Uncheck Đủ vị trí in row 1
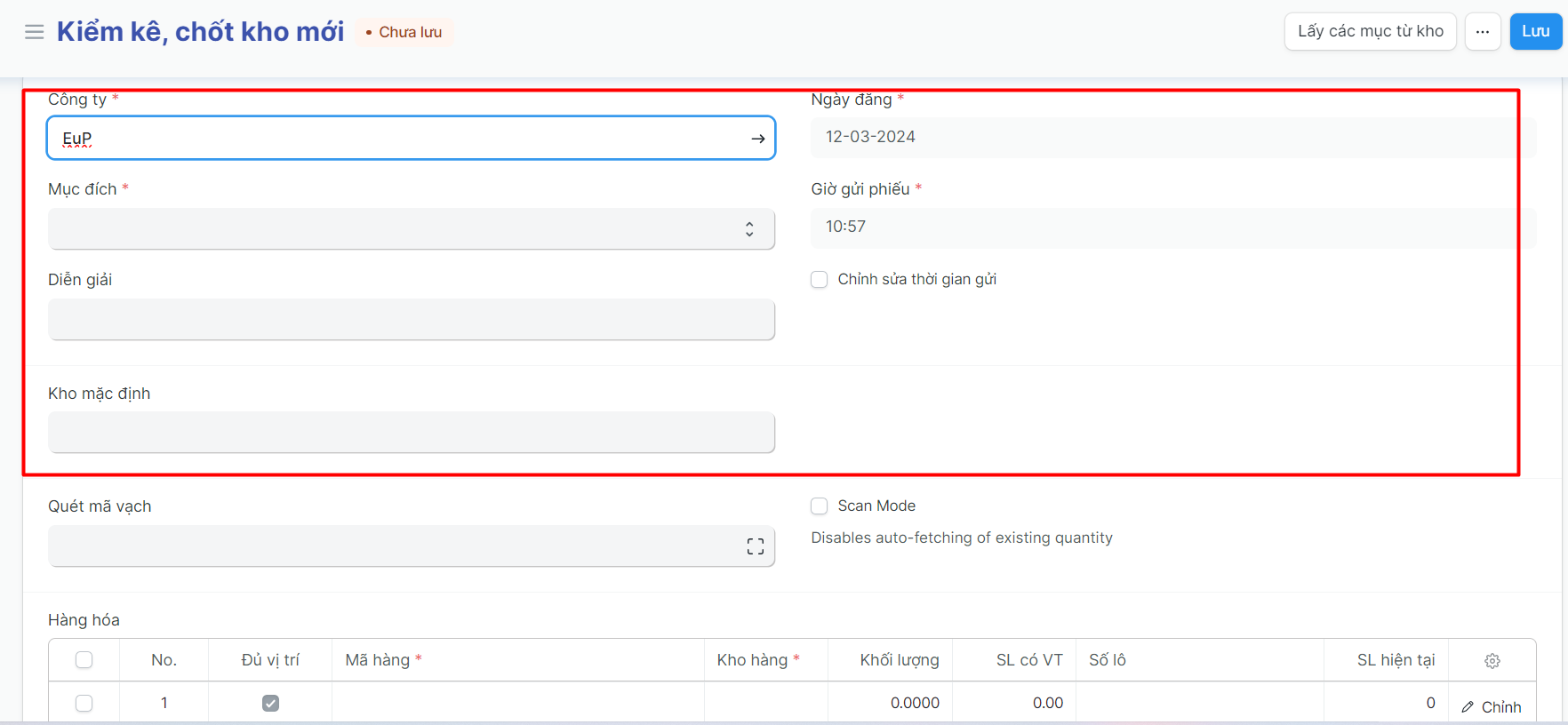 pyautogui.click(x=270, y=703)
